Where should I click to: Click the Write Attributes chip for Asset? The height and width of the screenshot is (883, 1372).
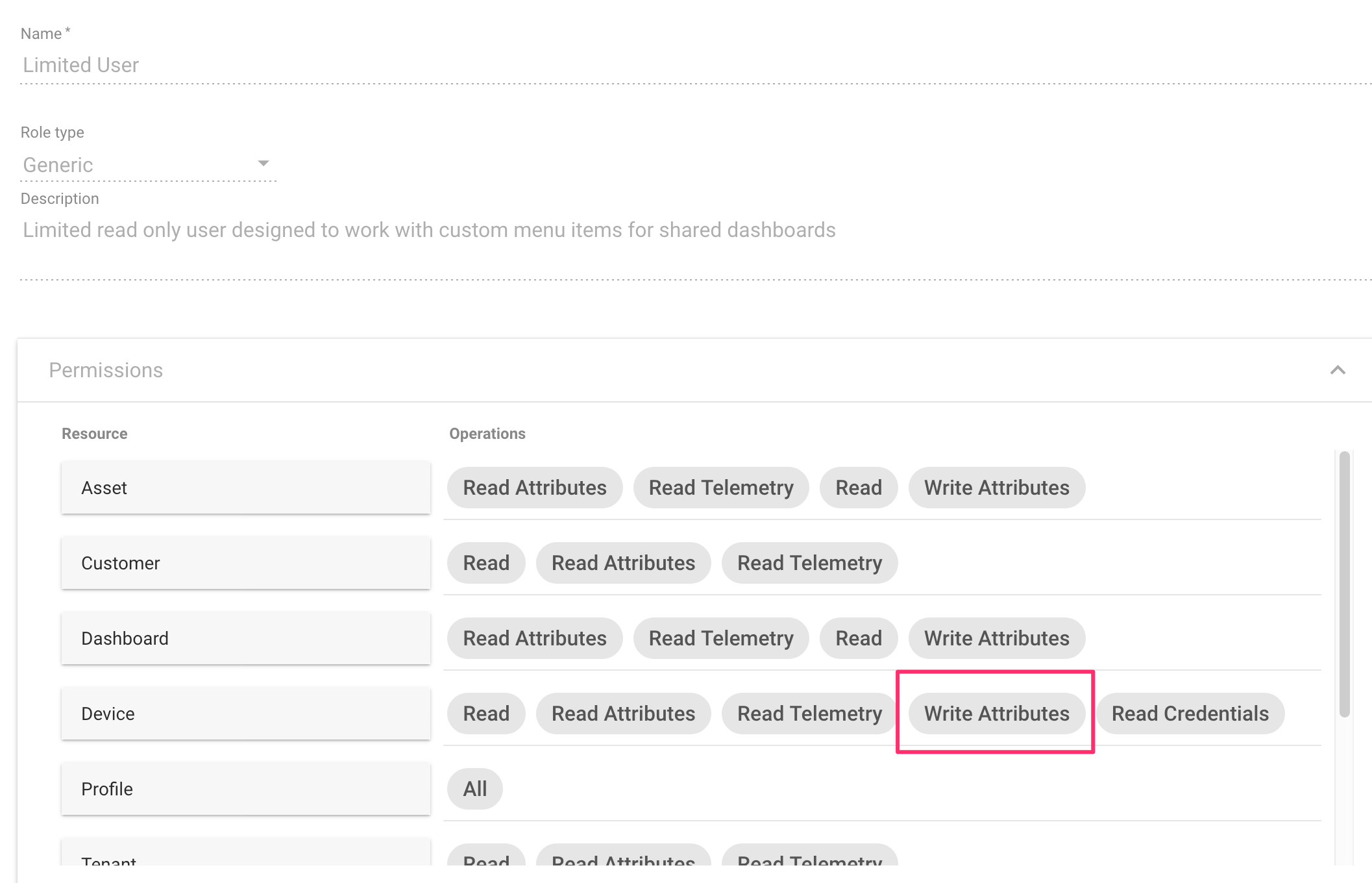[996, 488]
